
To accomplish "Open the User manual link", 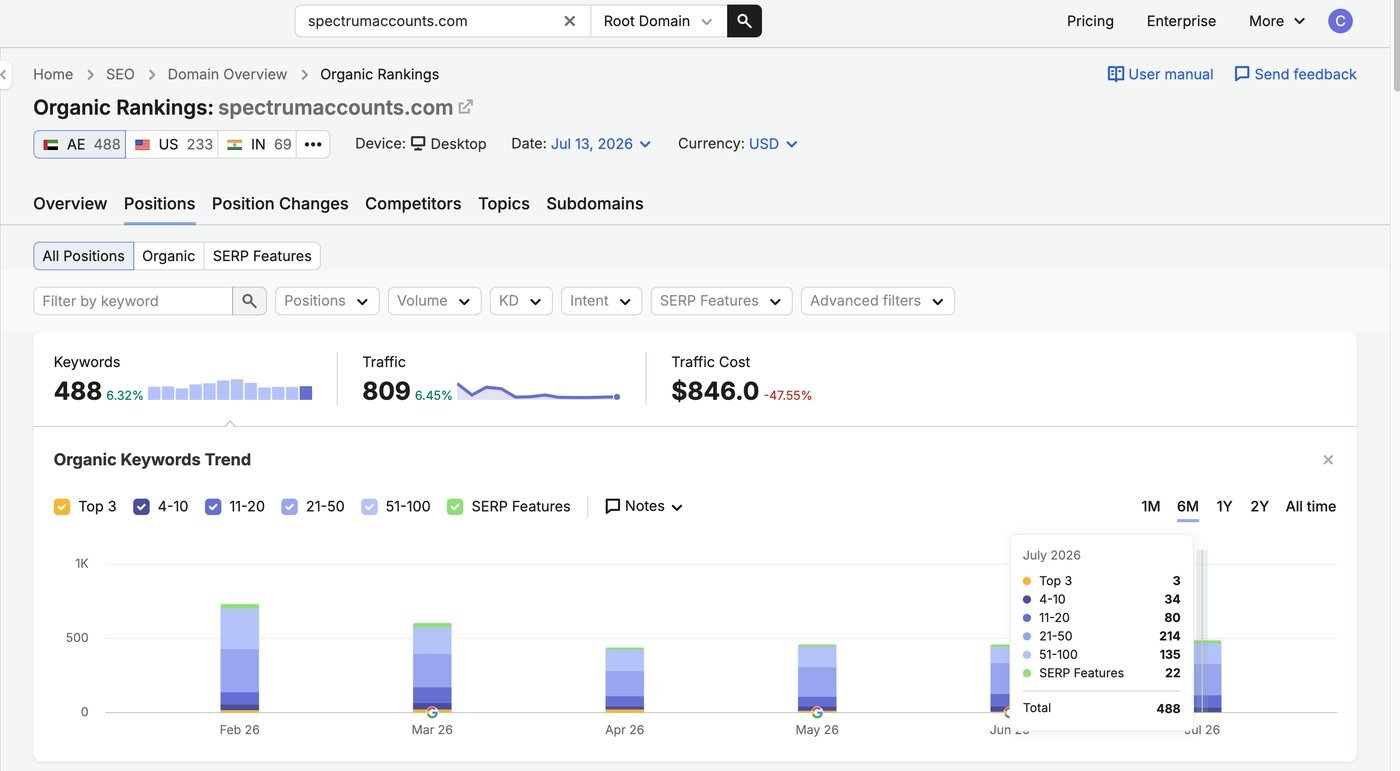I will 1160,74.
